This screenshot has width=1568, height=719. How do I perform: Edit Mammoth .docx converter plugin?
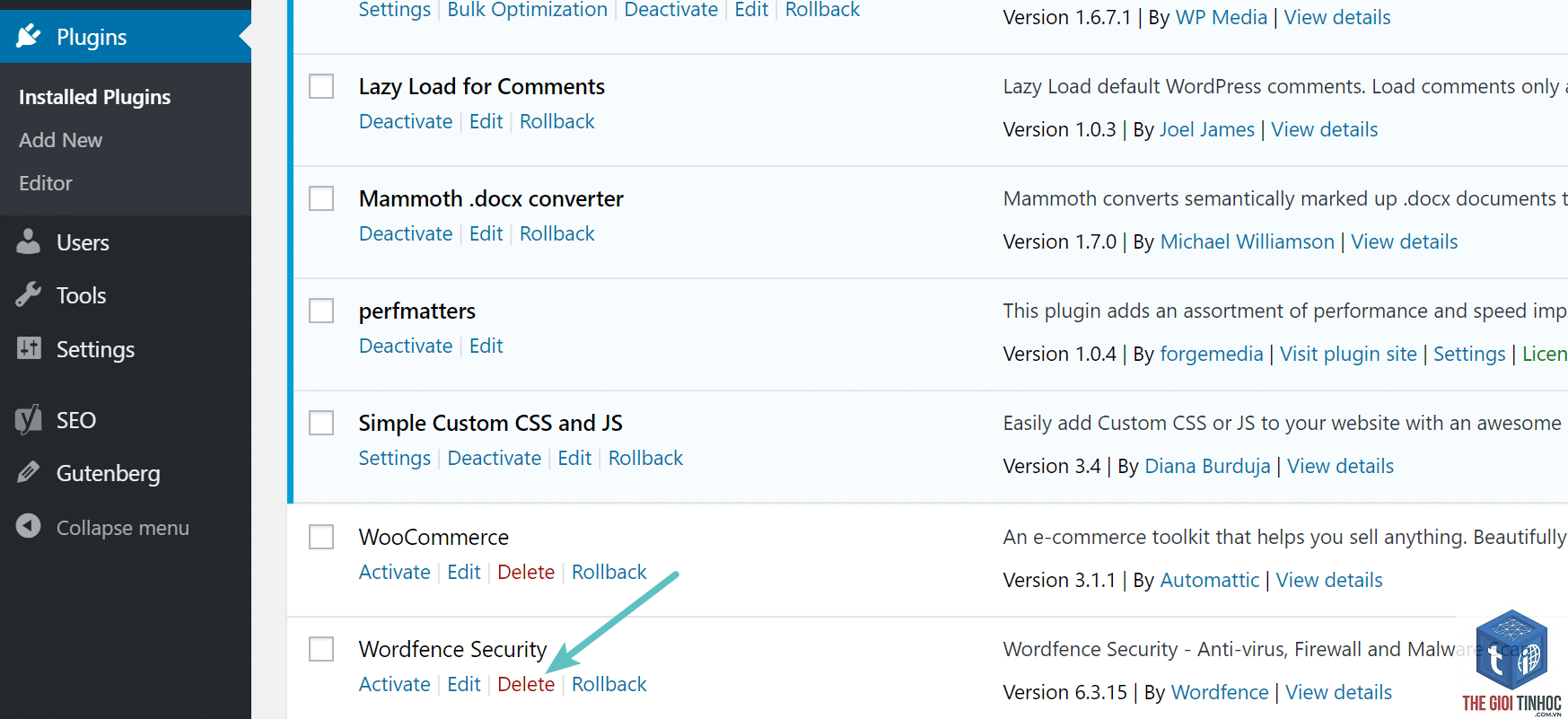tap(486, 233)
